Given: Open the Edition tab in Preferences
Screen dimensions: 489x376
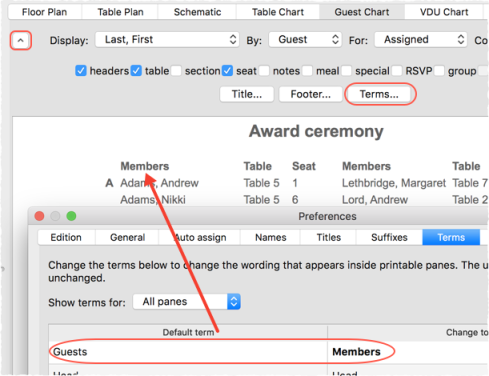Looking at the screenshot, I should click(x=66, y=237).
